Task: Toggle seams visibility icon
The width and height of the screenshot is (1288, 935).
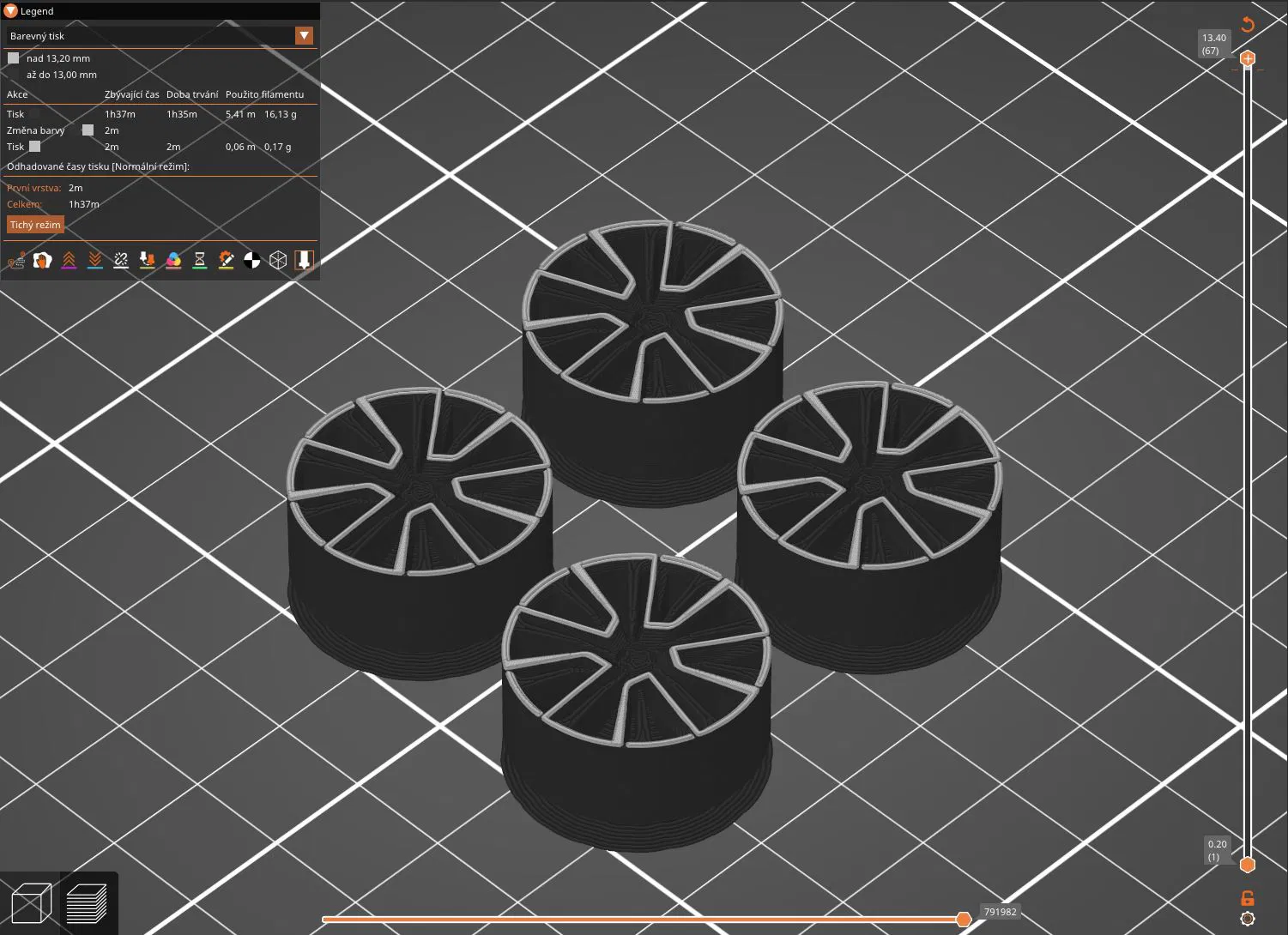Action: click(121, 260)
